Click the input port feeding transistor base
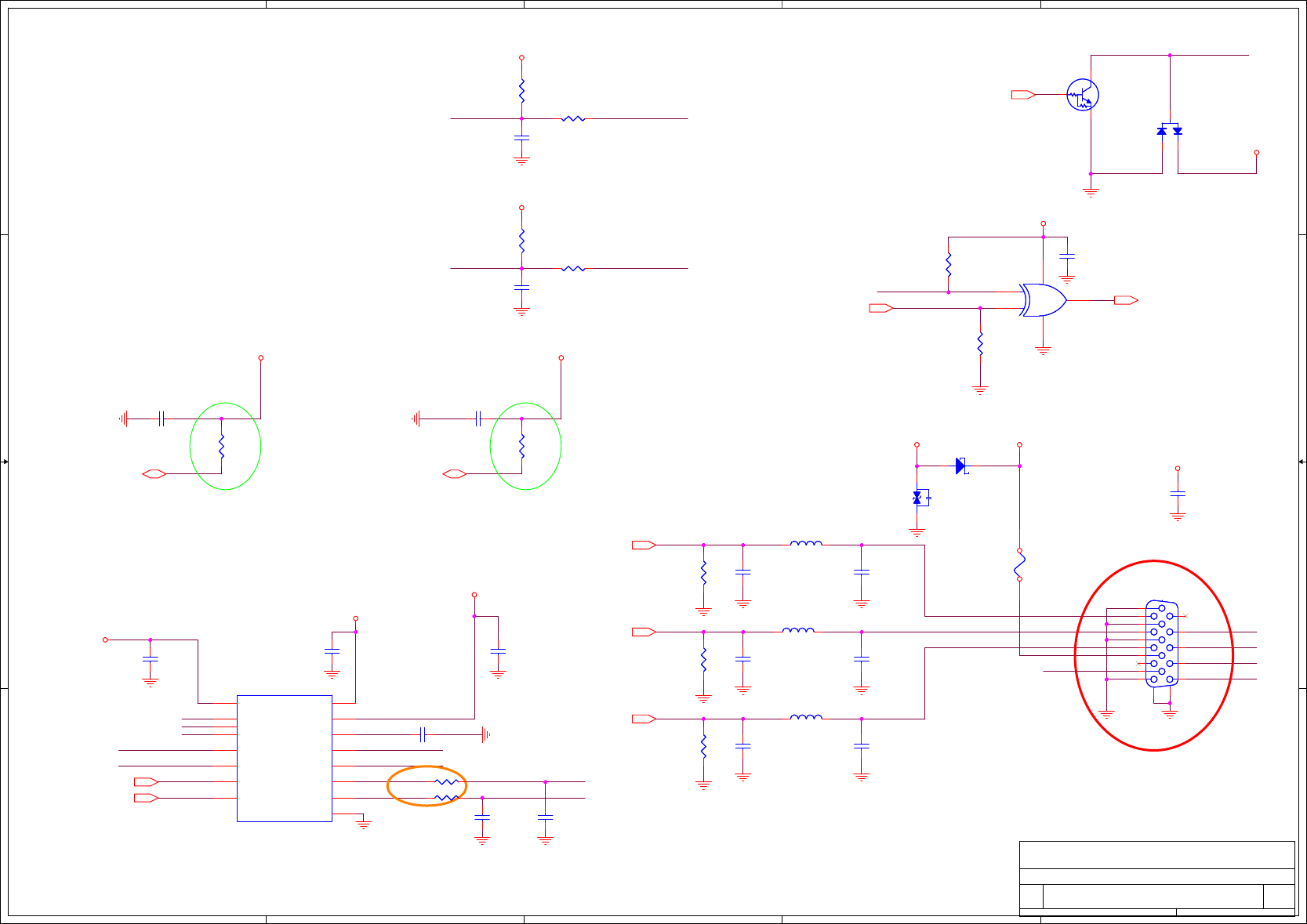This screenshot has height=924, width=1307. (1023, 95)
